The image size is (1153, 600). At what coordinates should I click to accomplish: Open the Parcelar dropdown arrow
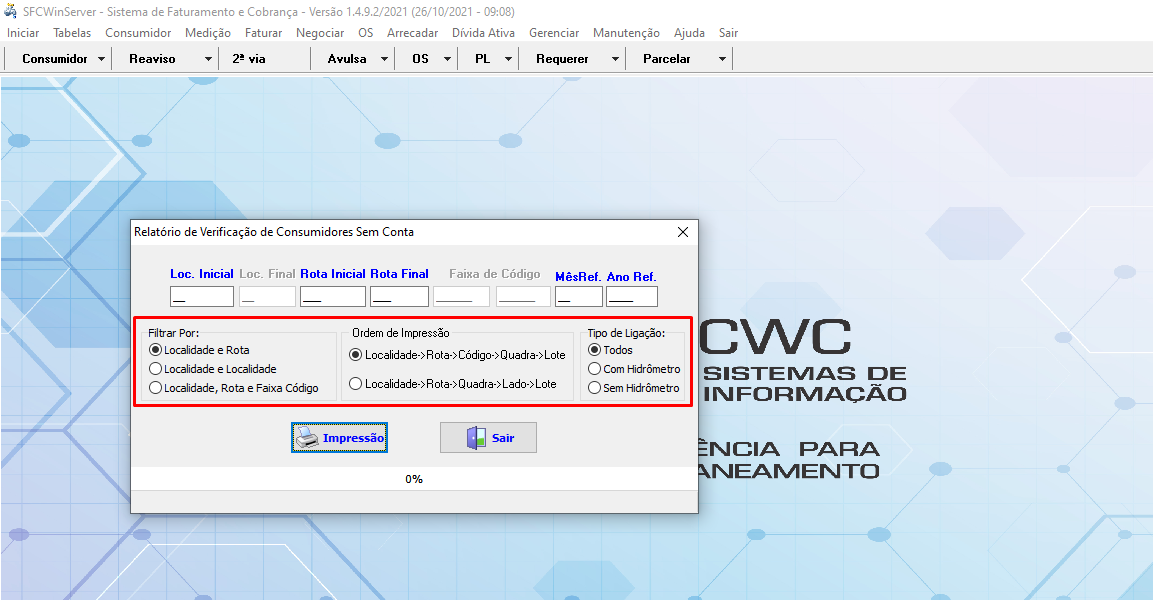pos(722,59)
